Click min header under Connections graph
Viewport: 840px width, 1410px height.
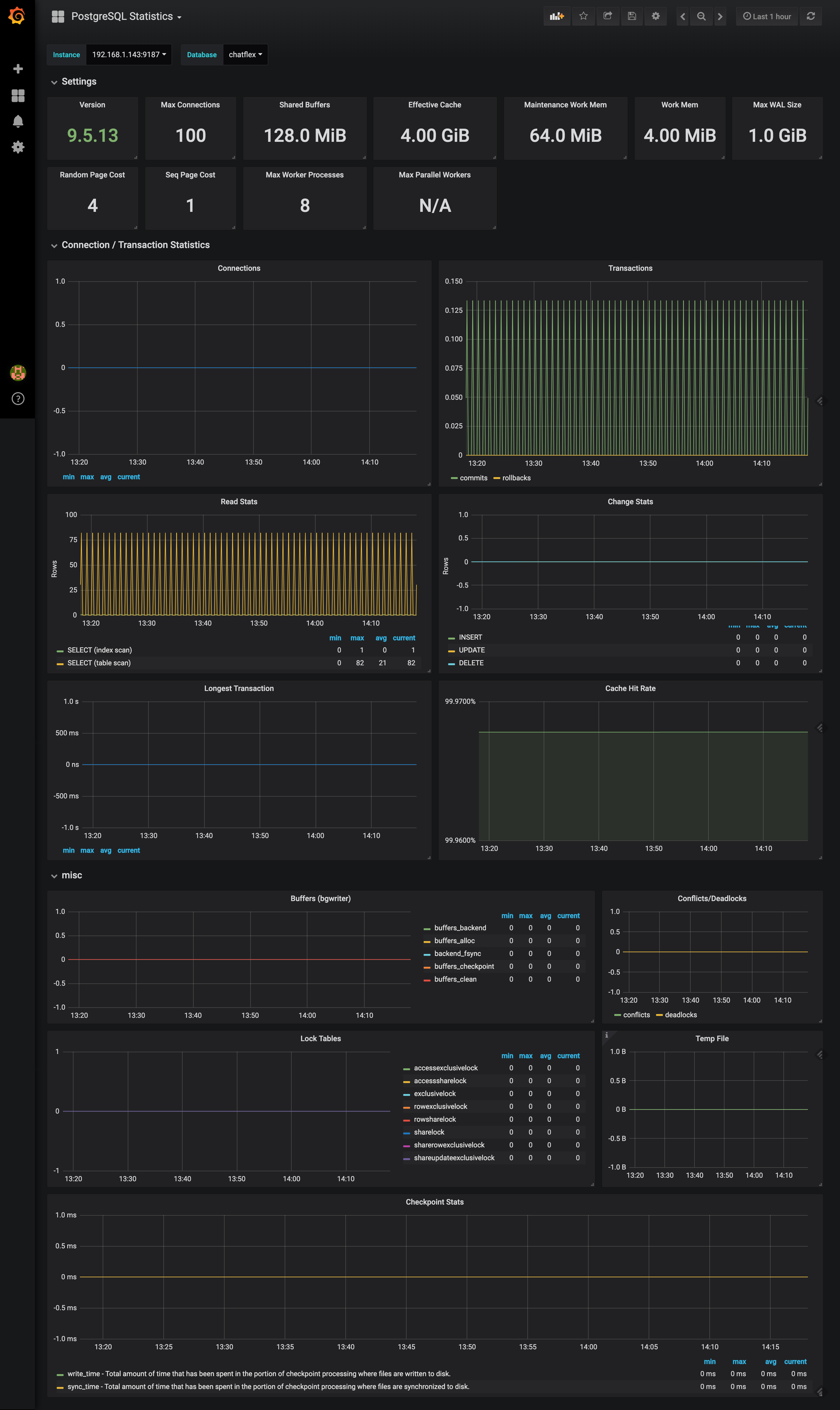[69, 477]
